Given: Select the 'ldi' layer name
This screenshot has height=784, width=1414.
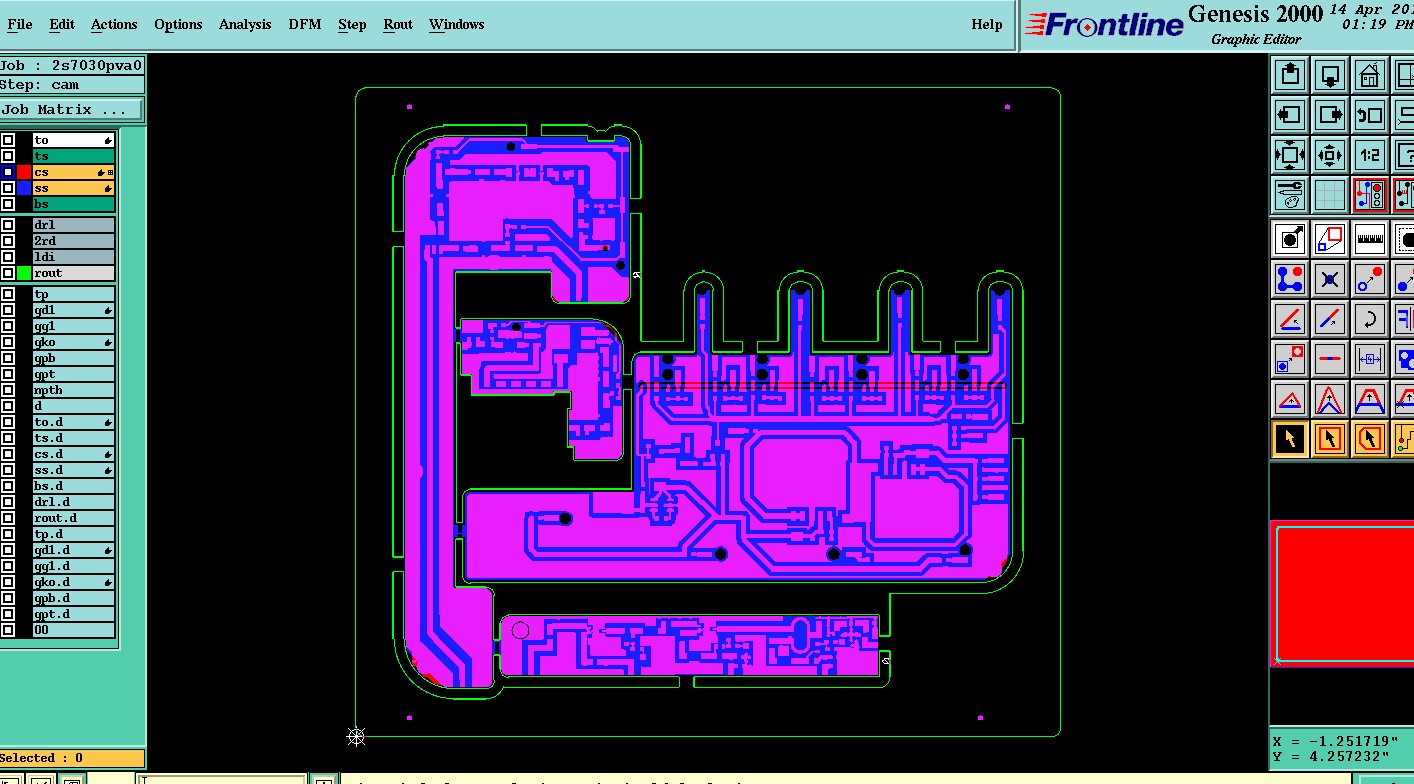Looking at the screenshot, I should [74, 257].
